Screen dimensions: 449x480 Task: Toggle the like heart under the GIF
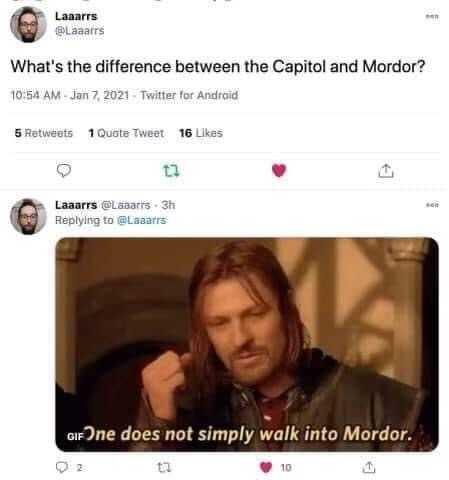(266, 467)
